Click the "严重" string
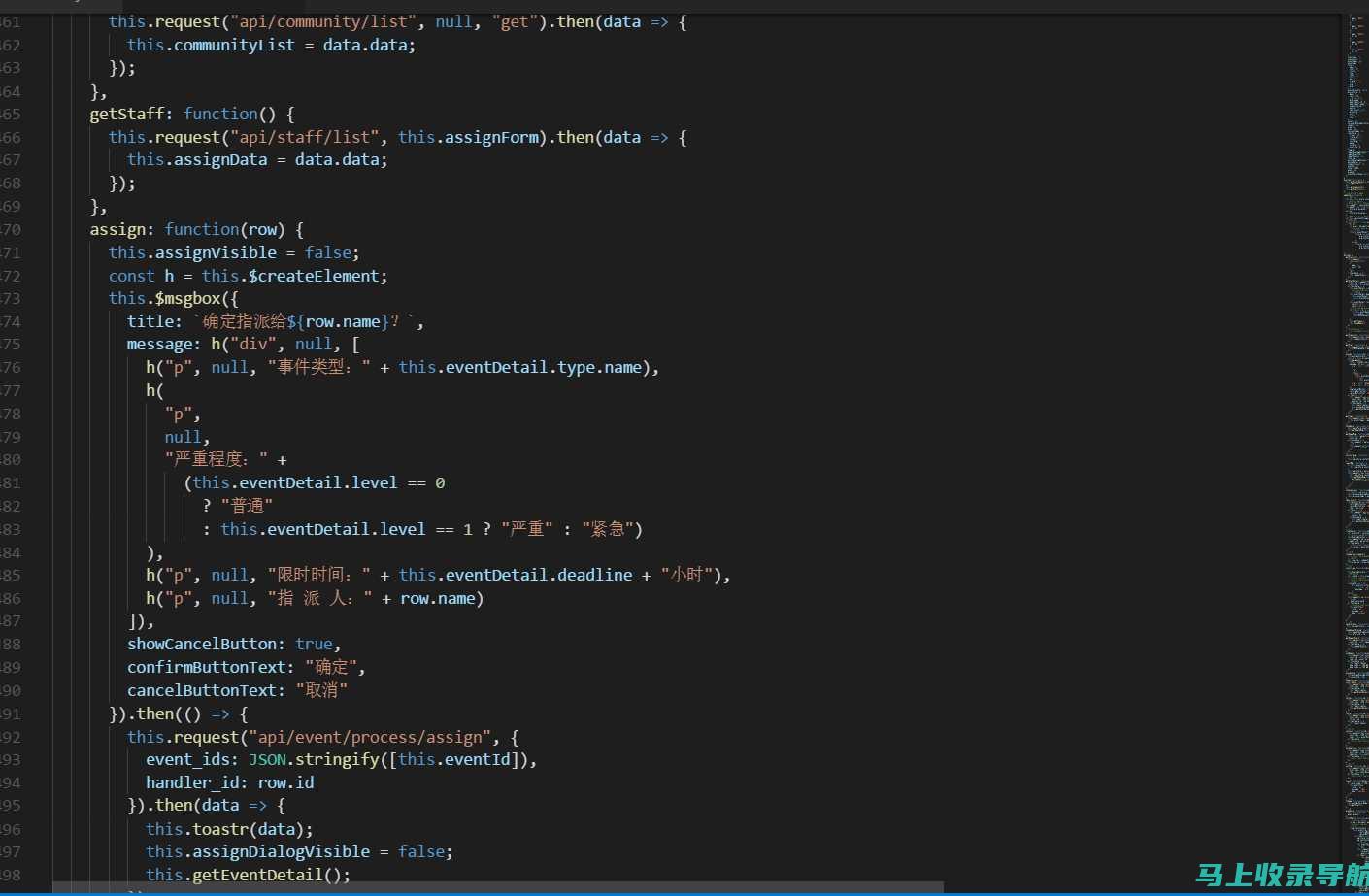Image resolution: width=1369 pixels, height=896 pixels. [x=527, y=529]
